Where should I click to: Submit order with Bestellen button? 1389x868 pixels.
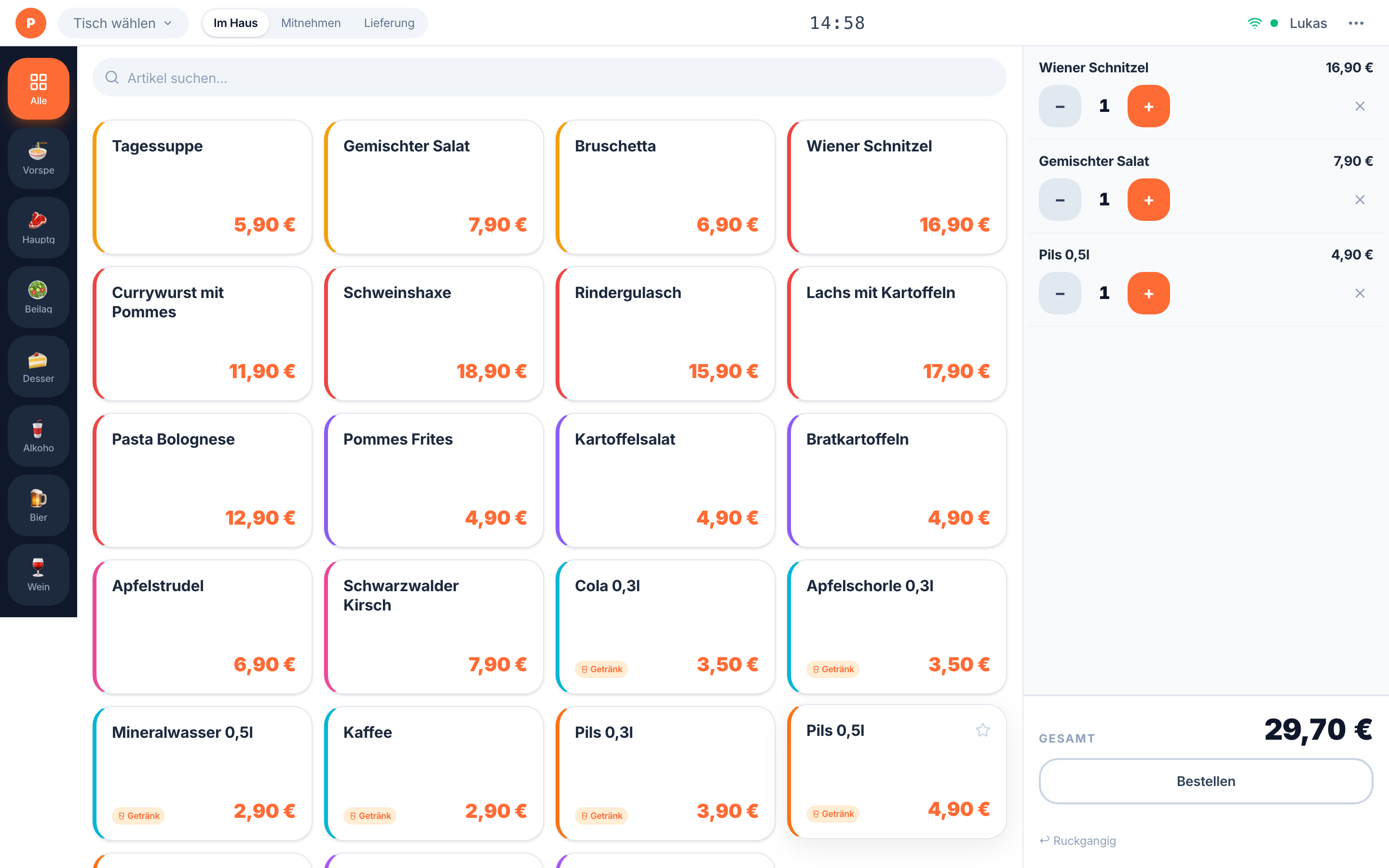tap(1205, 781)
